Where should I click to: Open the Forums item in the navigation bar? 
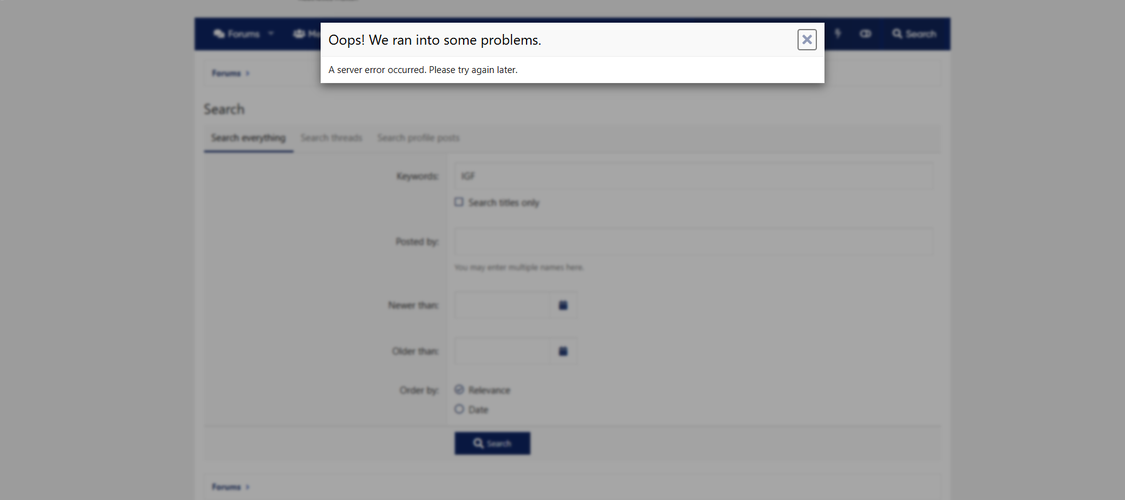[236, 34]
